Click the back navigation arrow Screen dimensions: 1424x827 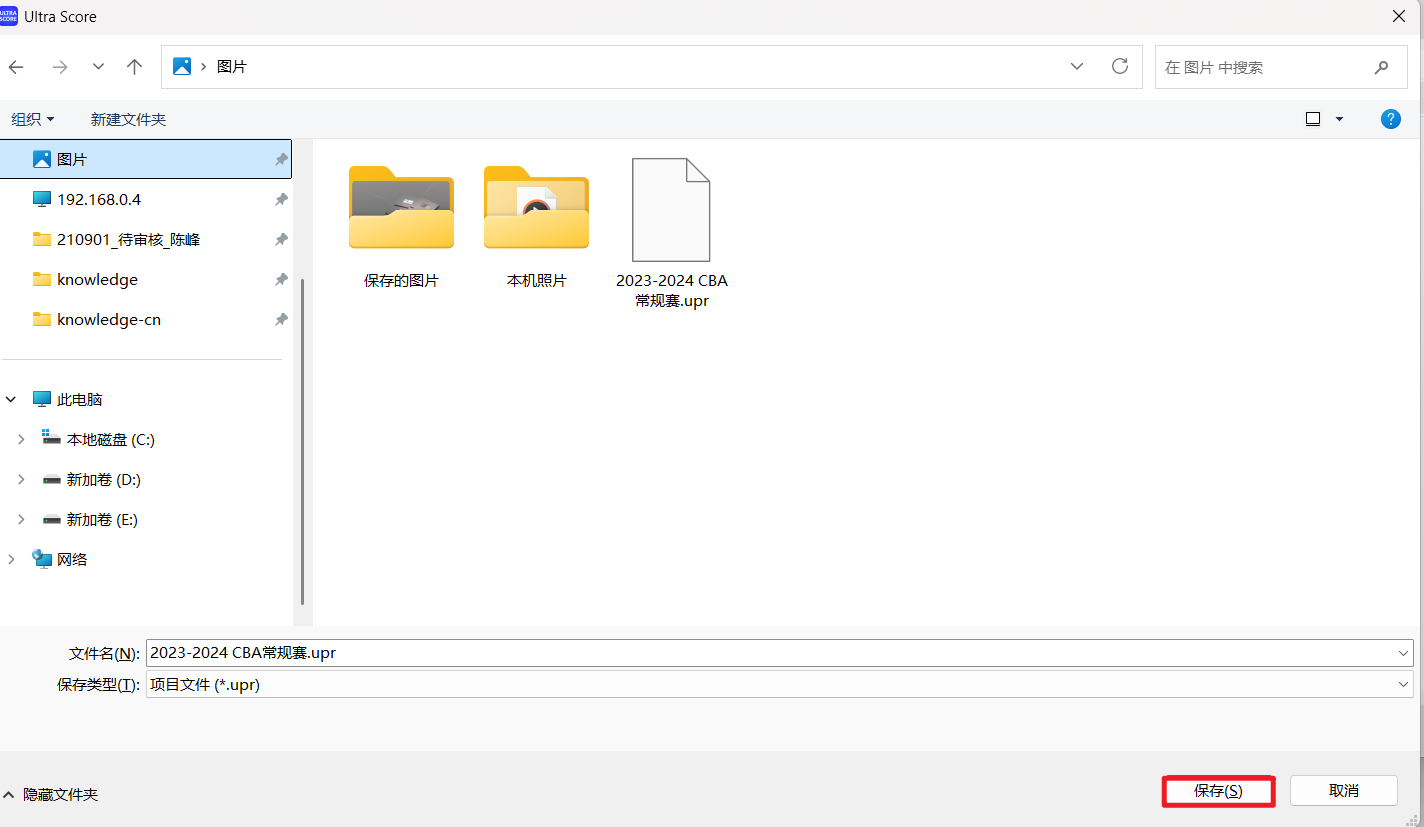(x=16, y=66)
